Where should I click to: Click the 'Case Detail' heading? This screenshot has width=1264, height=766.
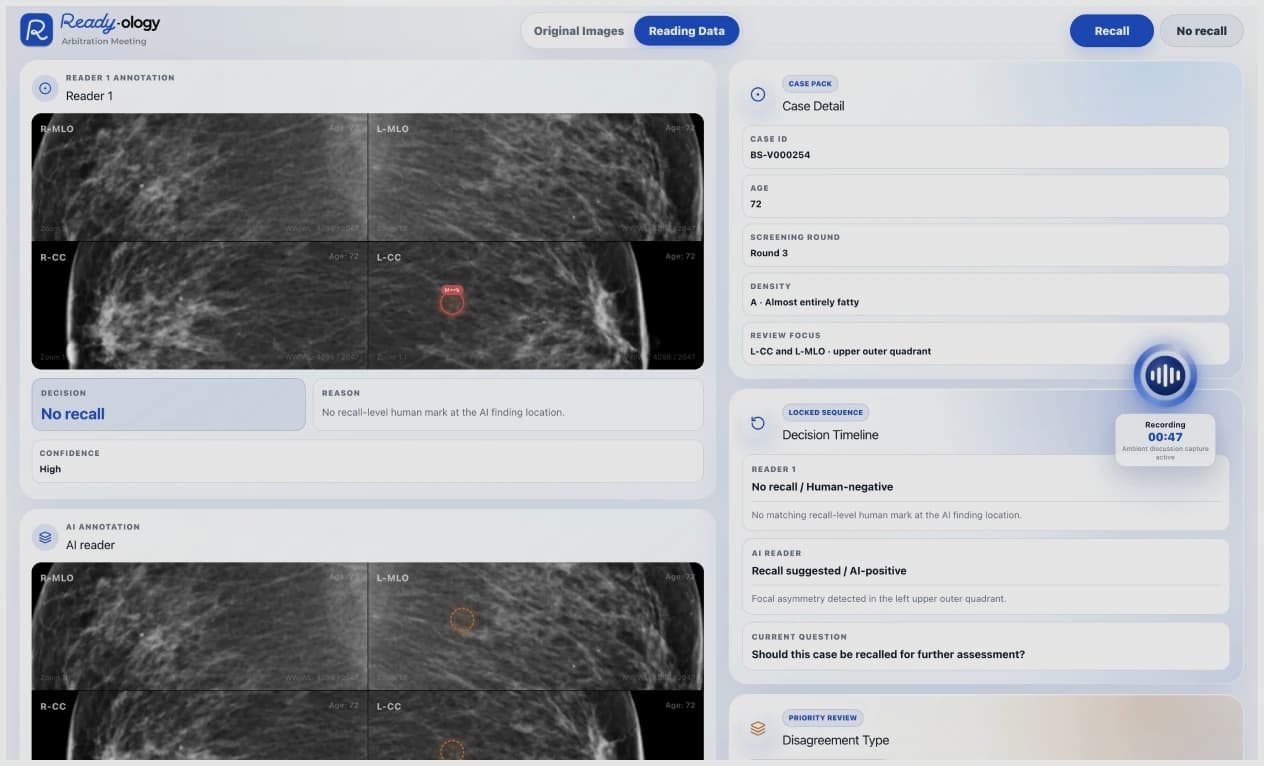tap(813, 106)
